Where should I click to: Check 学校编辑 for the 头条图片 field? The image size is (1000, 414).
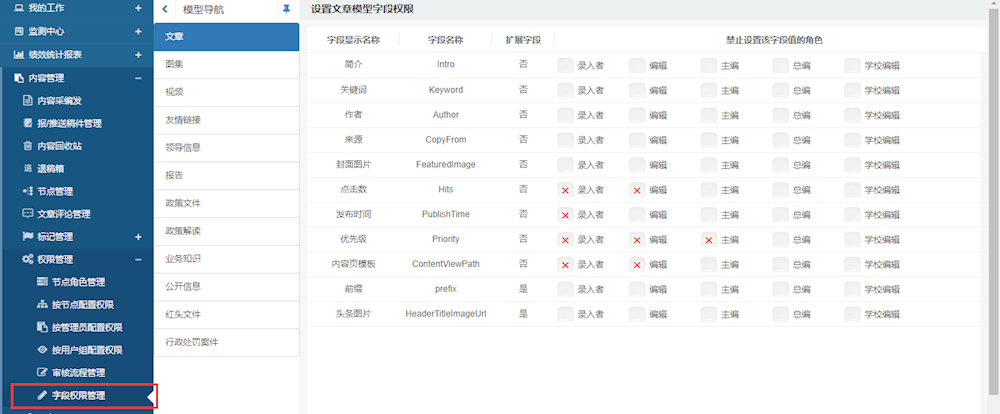click(x=852, y=314)
